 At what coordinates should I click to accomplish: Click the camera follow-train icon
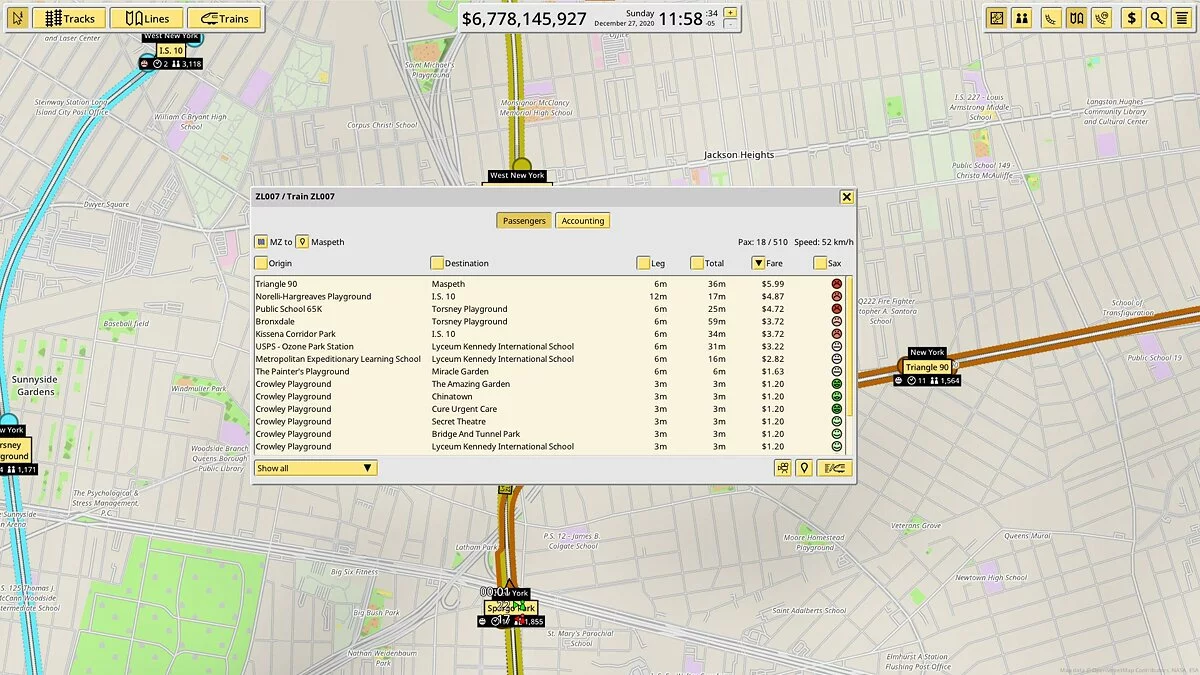(x=782, y=468)
